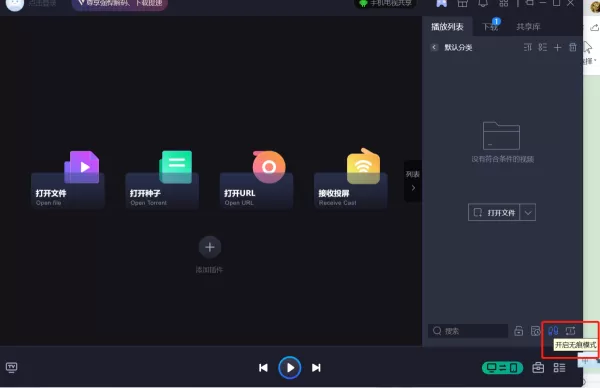Click the 默认分类 category label
Image resolution: width=600 pixels, height=388 pixels.
[458, 47]
